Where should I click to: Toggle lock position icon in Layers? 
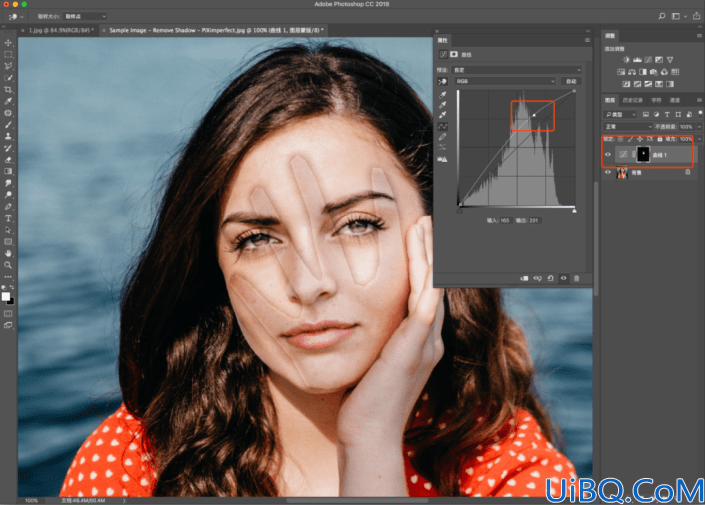640,139
